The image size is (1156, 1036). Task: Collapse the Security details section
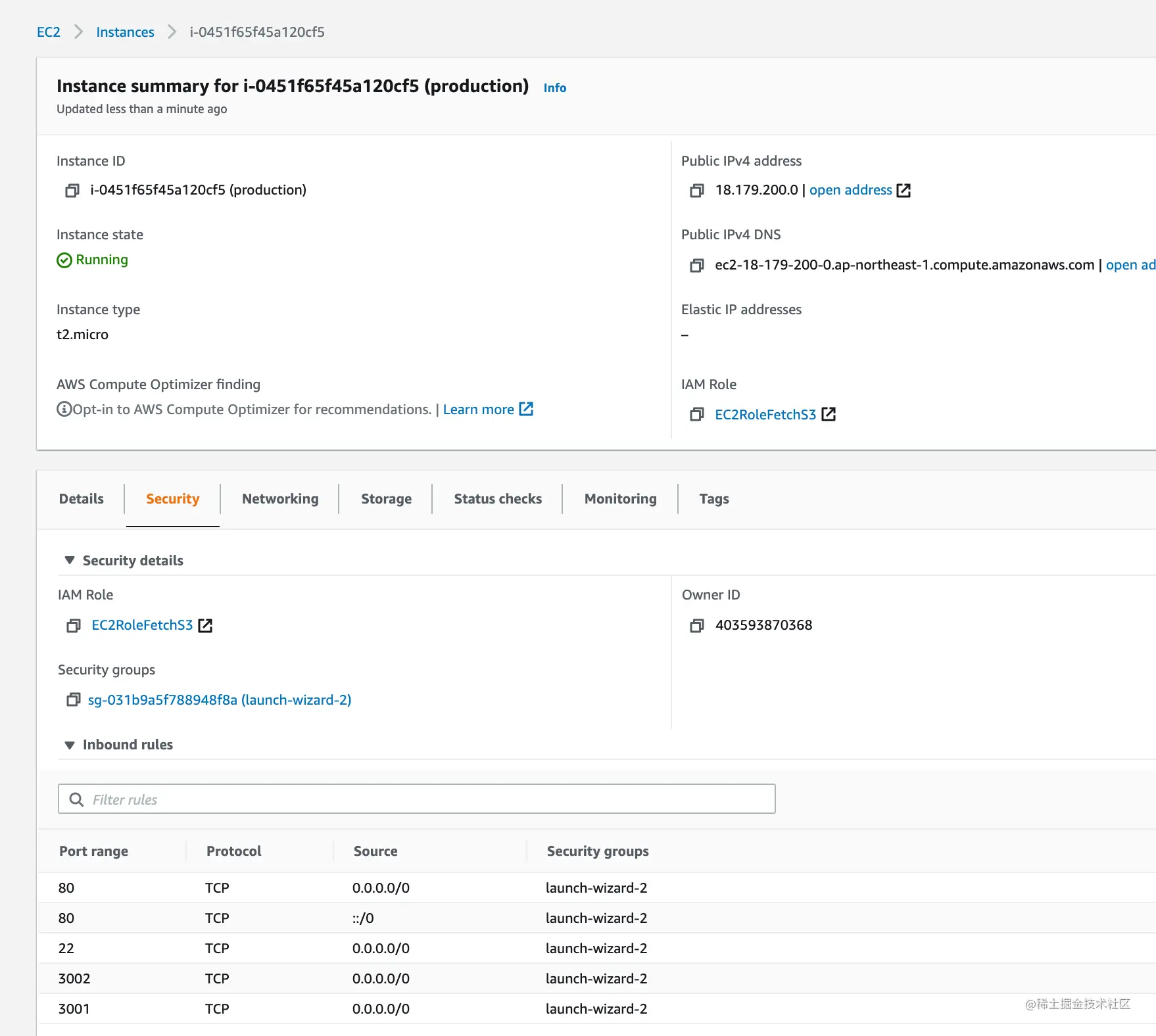coord(70,561)
